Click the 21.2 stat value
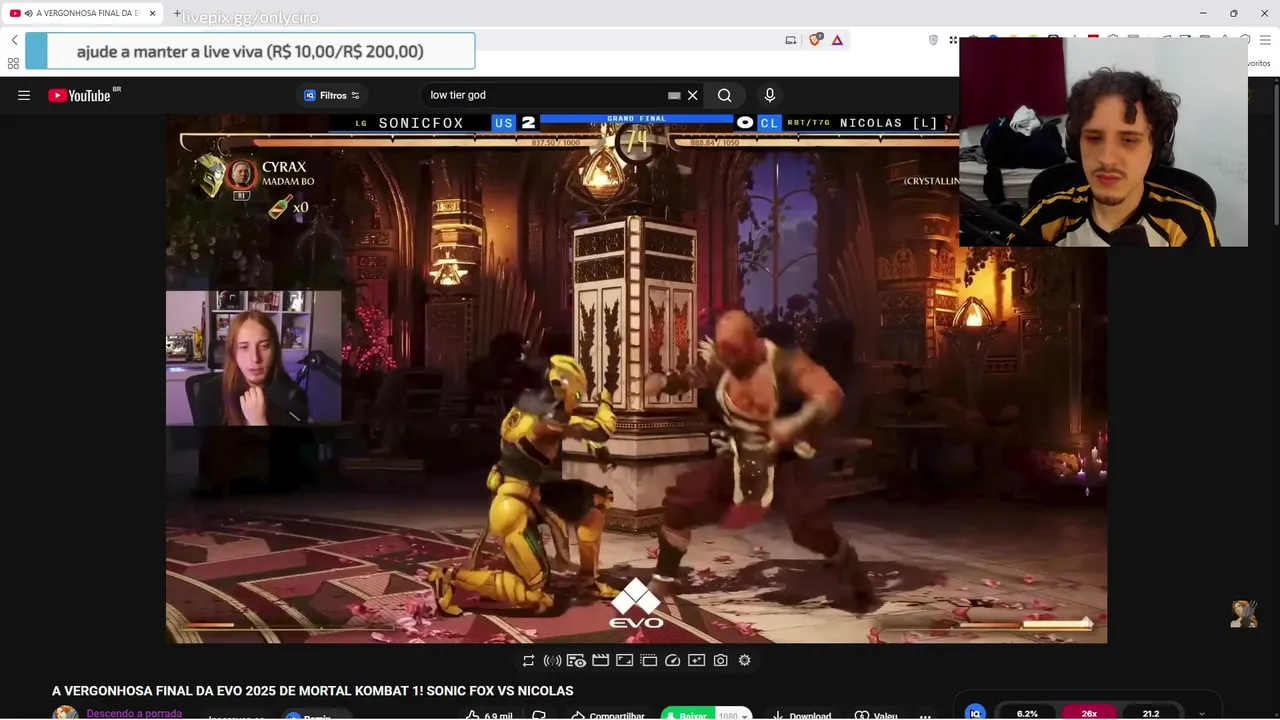1280x720 pixels. point(1151,713)
